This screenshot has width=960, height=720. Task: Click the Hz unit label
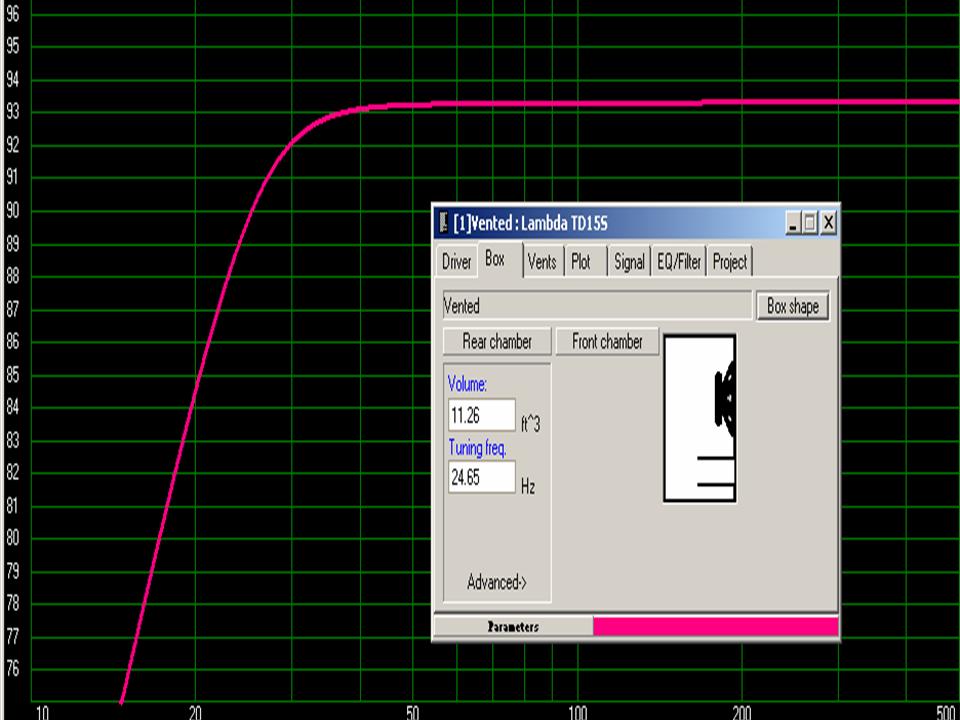tap(528, 487)
